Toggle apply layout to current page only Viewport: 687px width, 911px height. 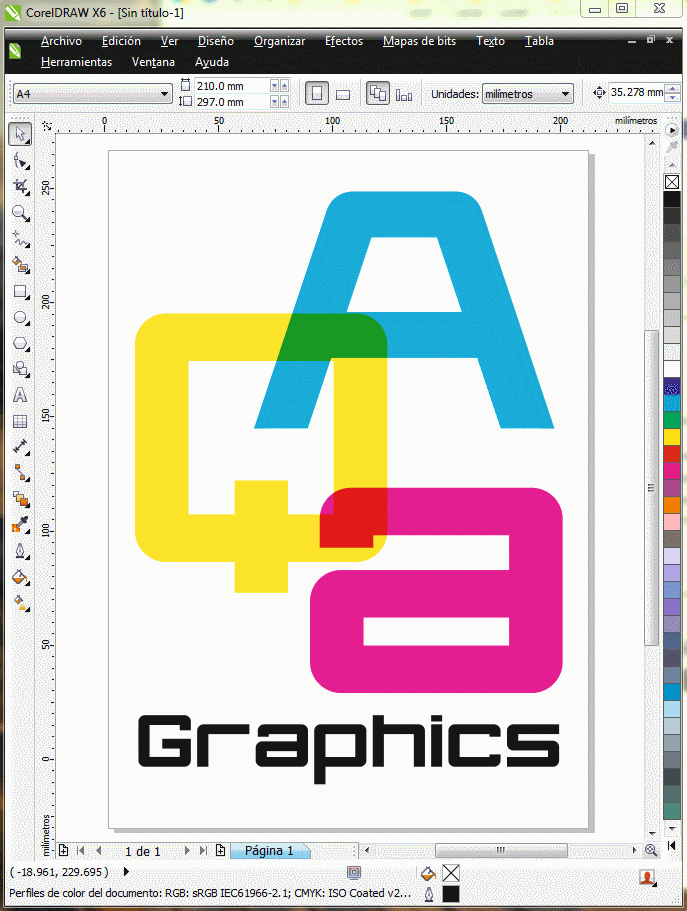[404, 94]
